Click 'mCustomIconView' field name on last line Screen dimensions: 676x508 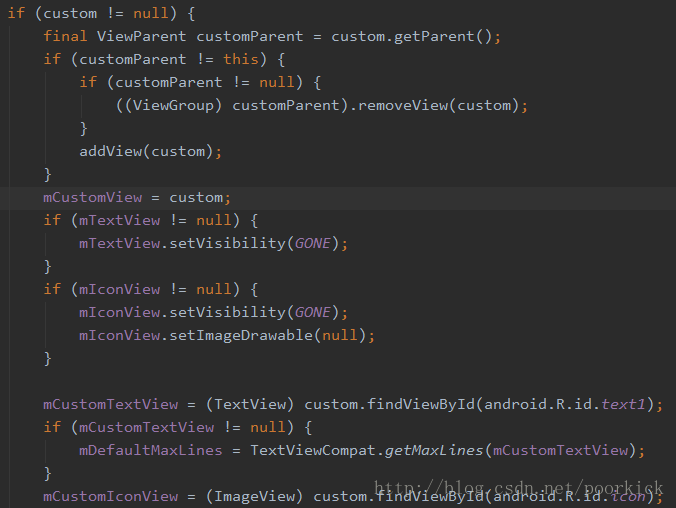coord(110,496)
